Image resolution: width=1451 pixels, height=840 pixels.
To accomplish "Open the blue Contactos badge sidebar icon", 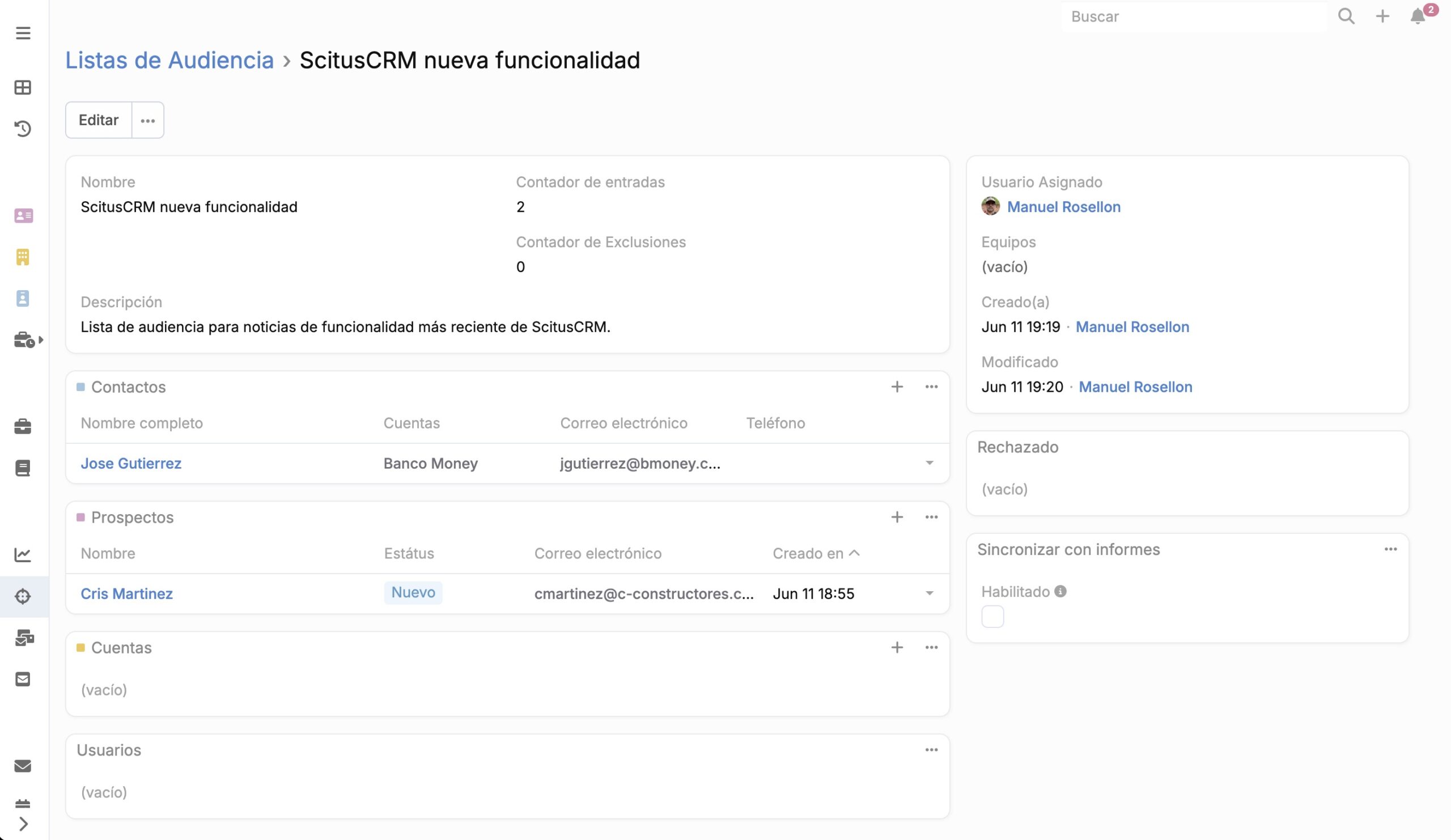I will [23, 298].
